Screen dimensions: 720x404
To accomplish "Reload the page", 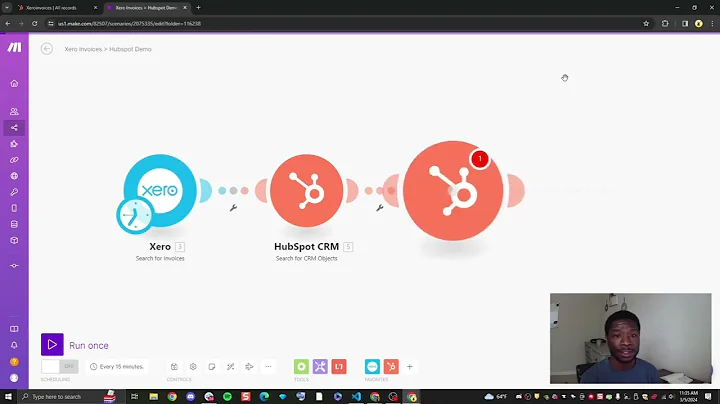I will pyautogui.click(x=34, y=23).
